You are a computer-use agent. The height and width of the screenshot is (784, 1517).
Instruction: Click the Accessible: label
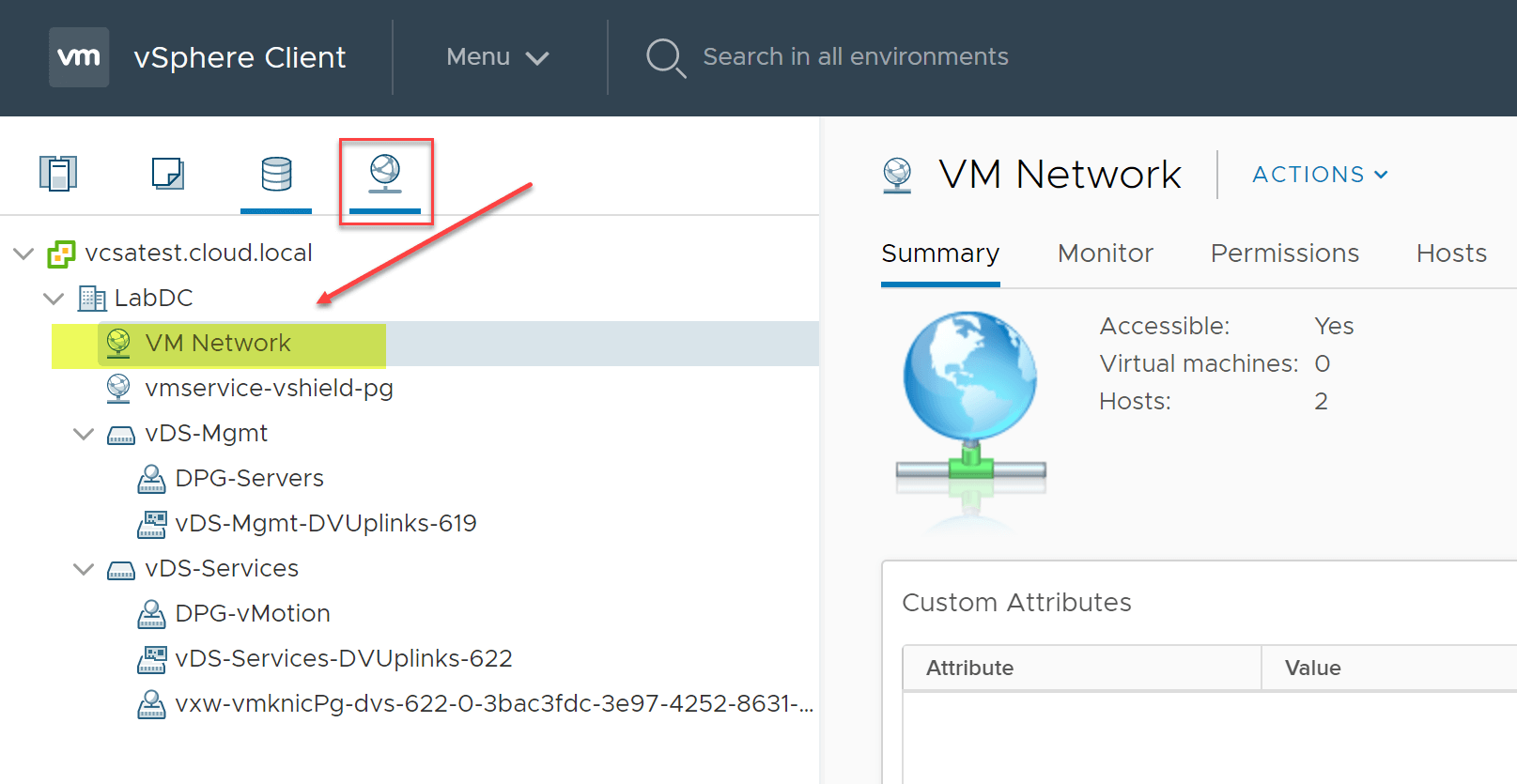(1164, 326)
